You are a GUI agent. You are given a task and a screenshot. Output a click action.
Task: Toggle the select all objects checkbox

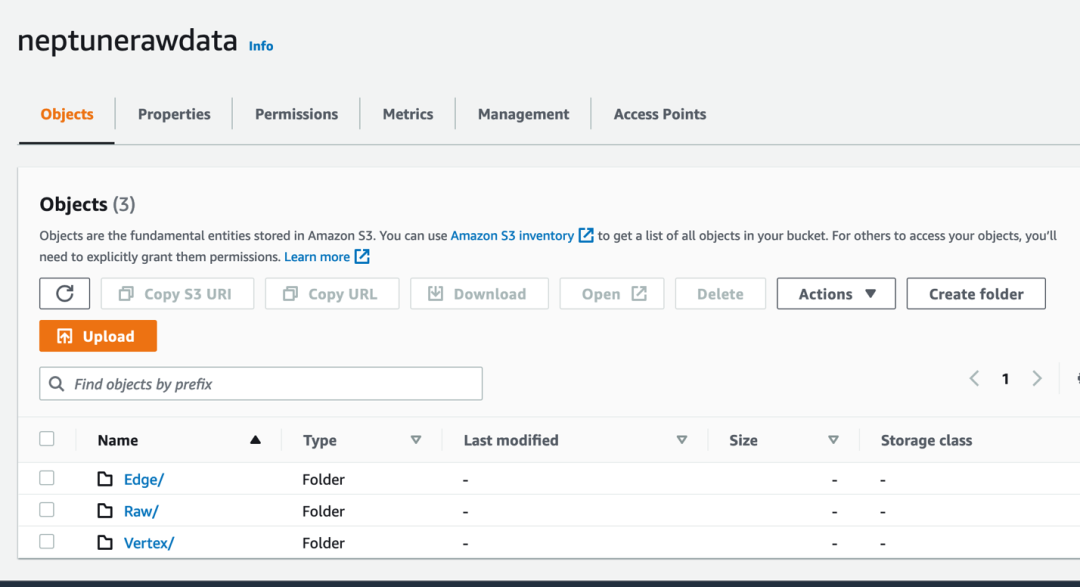point(47,439)
